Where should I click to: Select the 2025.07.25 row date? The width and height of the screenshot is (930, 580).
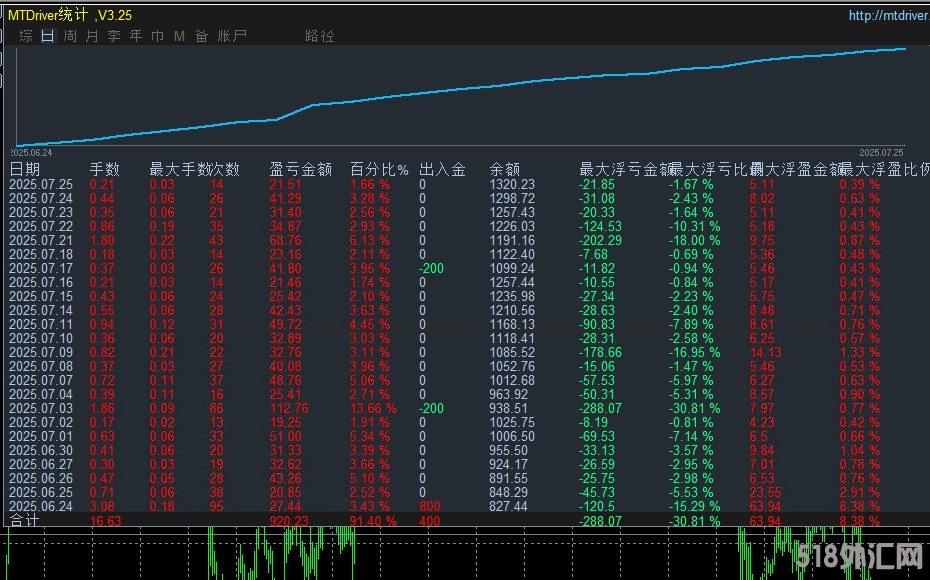tap(41, 184)
